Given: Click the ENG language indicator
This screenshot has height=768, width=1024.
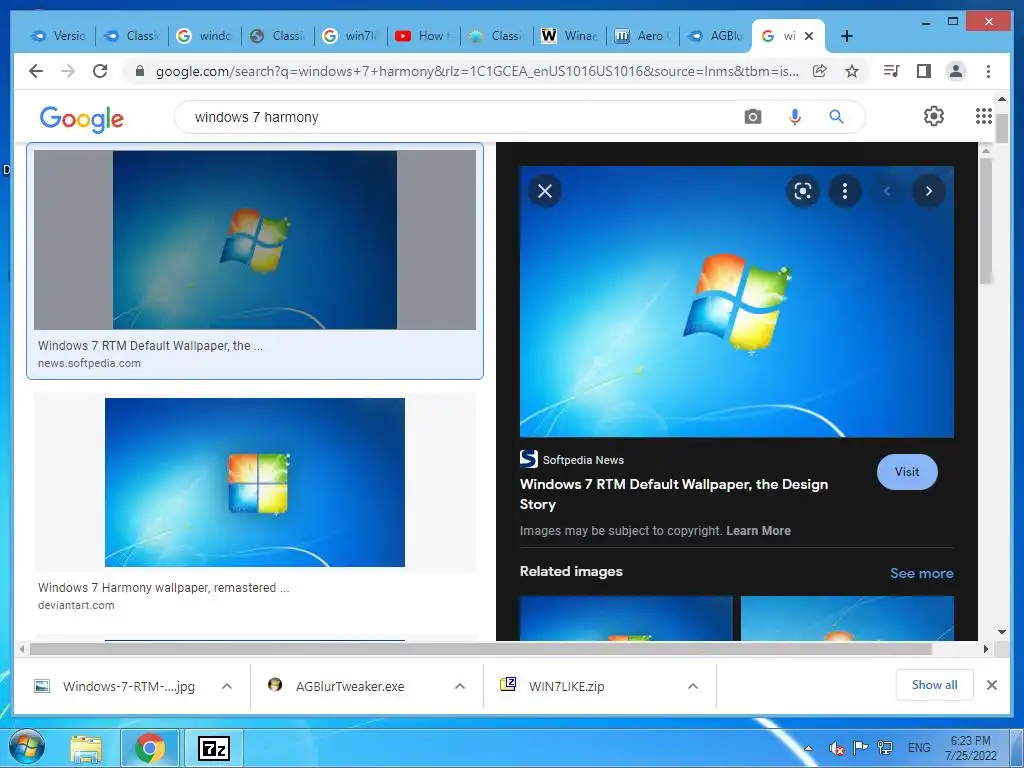Looking at the screenshot, I should (919, 748).
